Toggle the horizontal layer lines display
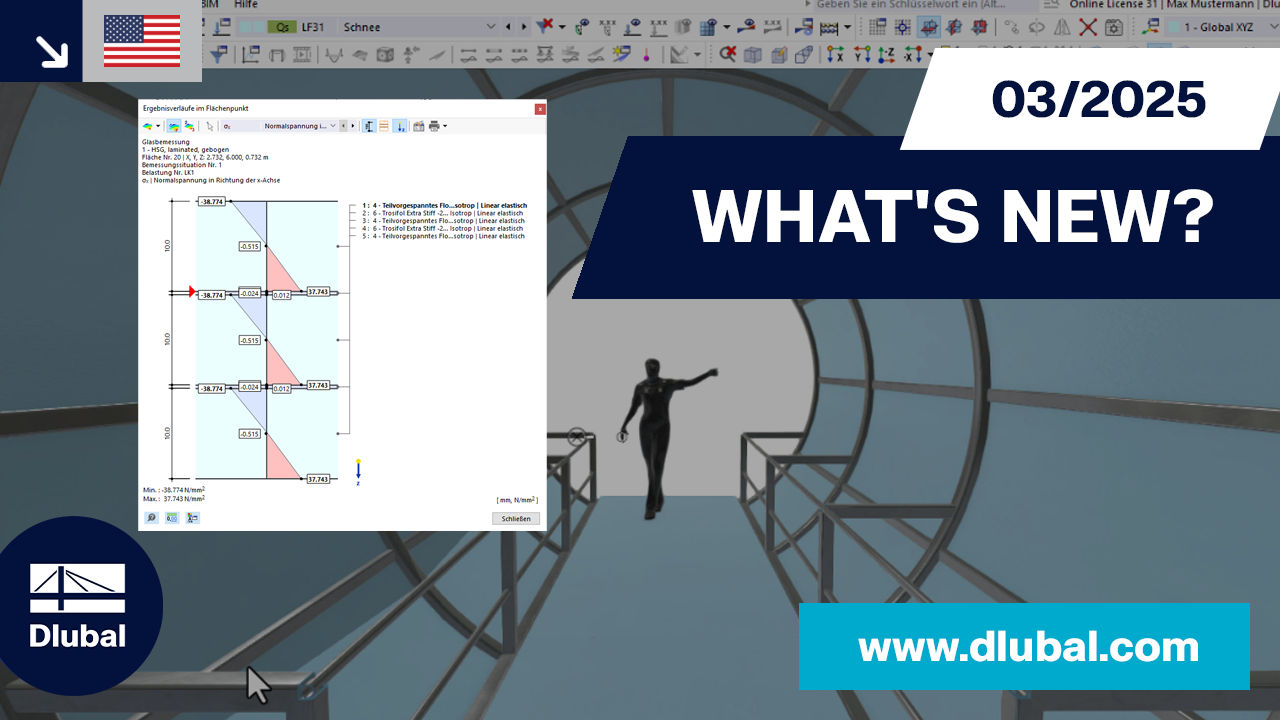1280x720 pixels. (x=383, y=125)
